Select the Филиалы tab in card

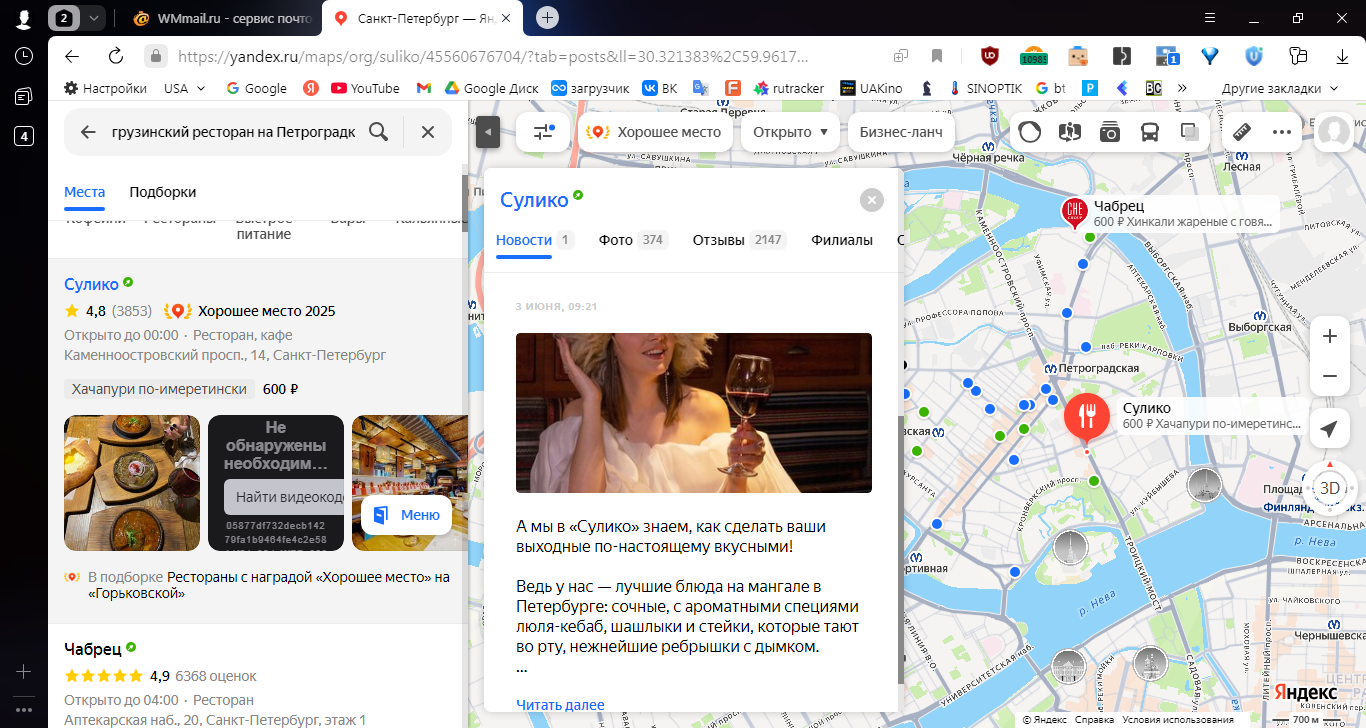point(842,240)
